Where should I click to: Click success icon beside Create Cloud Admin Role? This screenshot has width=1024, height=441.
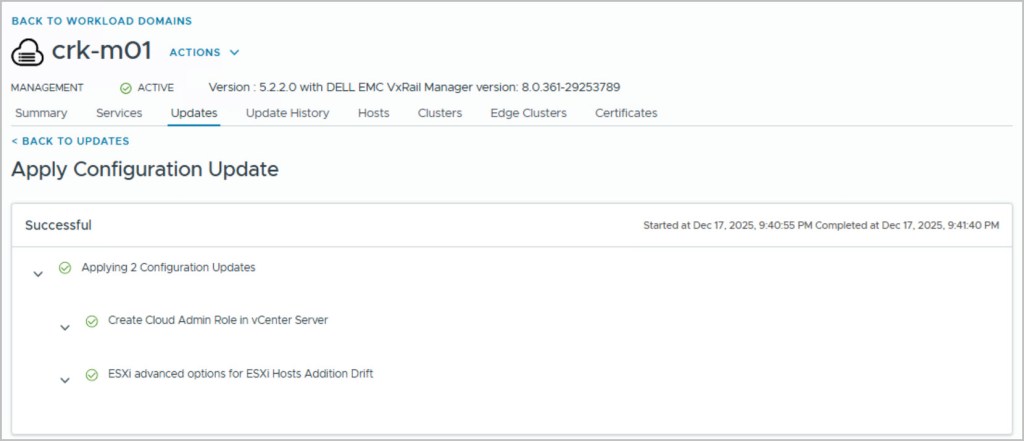92,321
